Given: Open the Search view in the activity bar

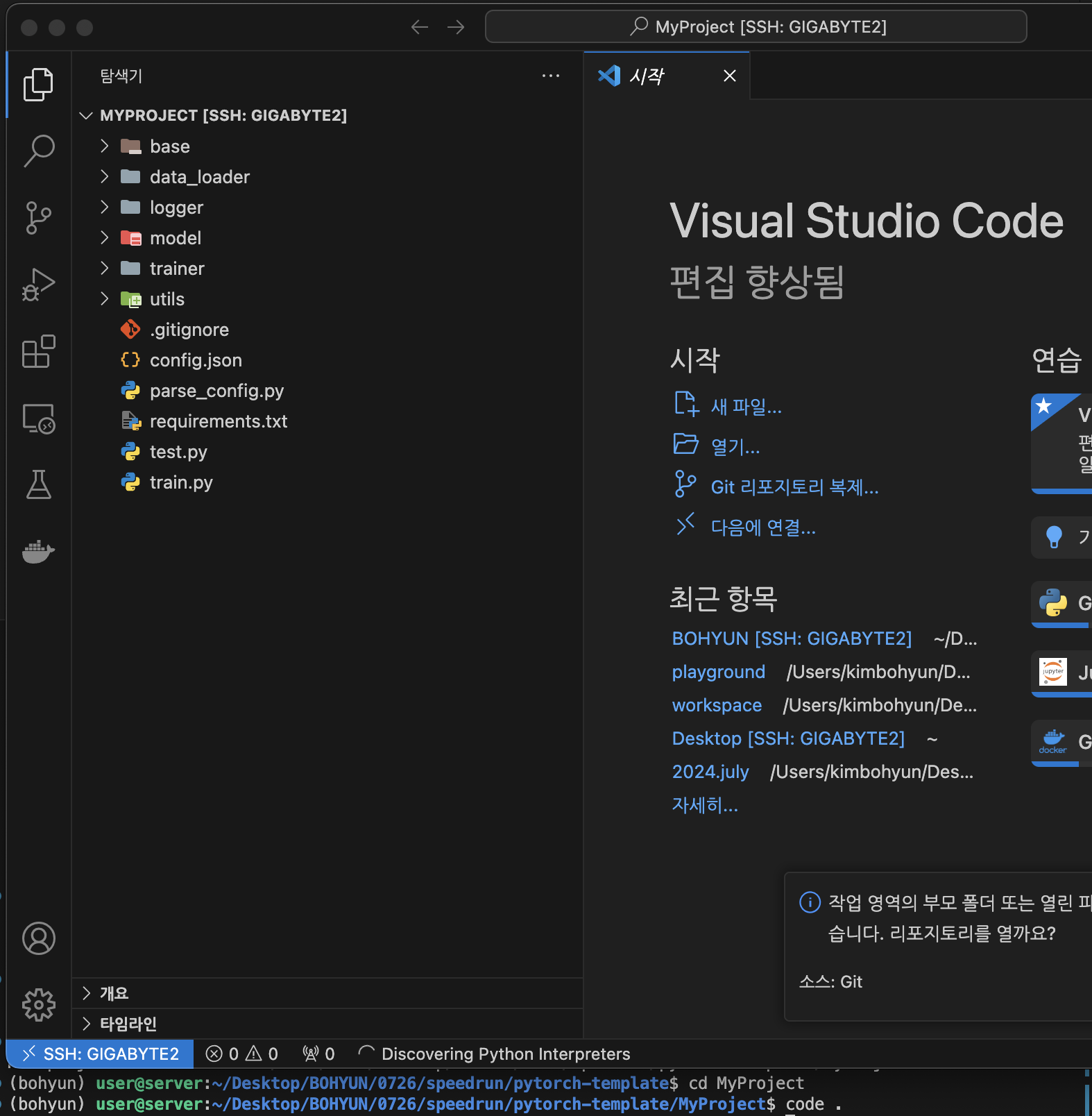Looking at the screenshot, I should (x=38, y=151).
